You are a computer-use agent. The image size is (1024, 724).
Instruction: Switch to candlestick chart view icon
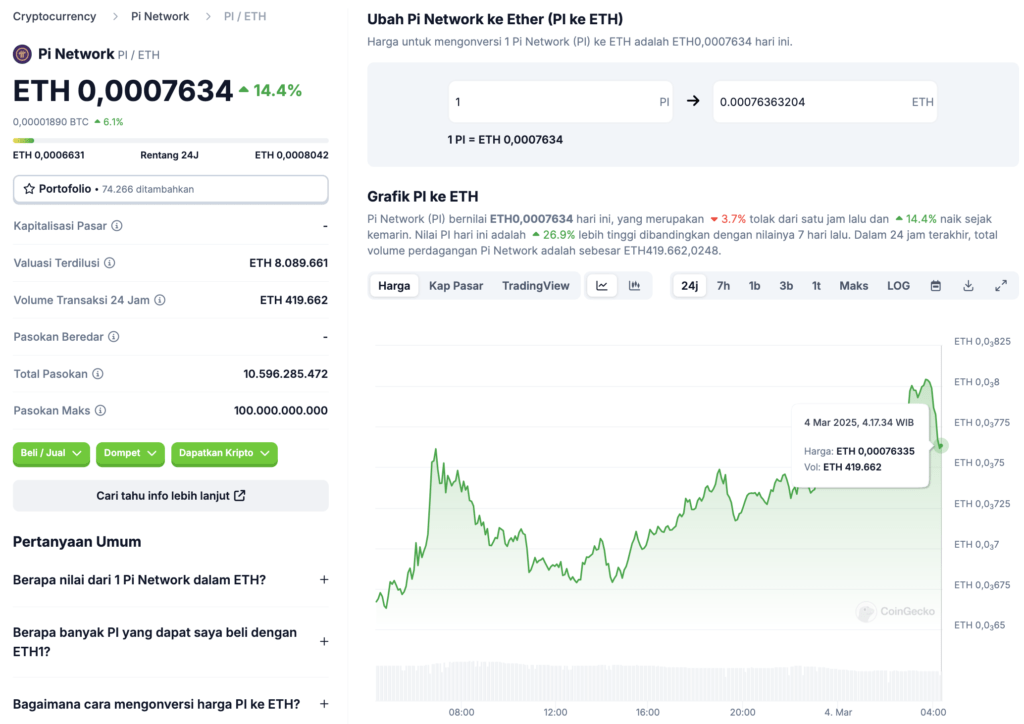click(x=634, y=286)
